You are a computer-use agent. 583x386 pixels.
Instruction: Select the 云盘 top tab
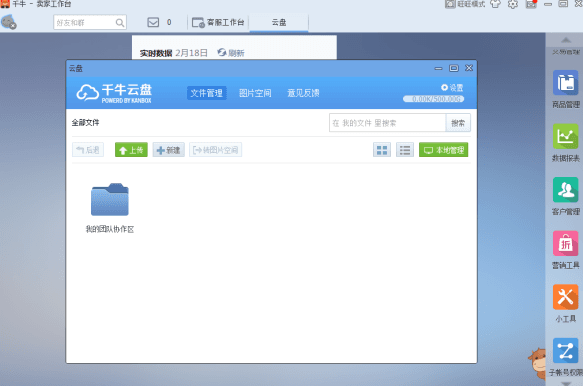tap(279, 23)
